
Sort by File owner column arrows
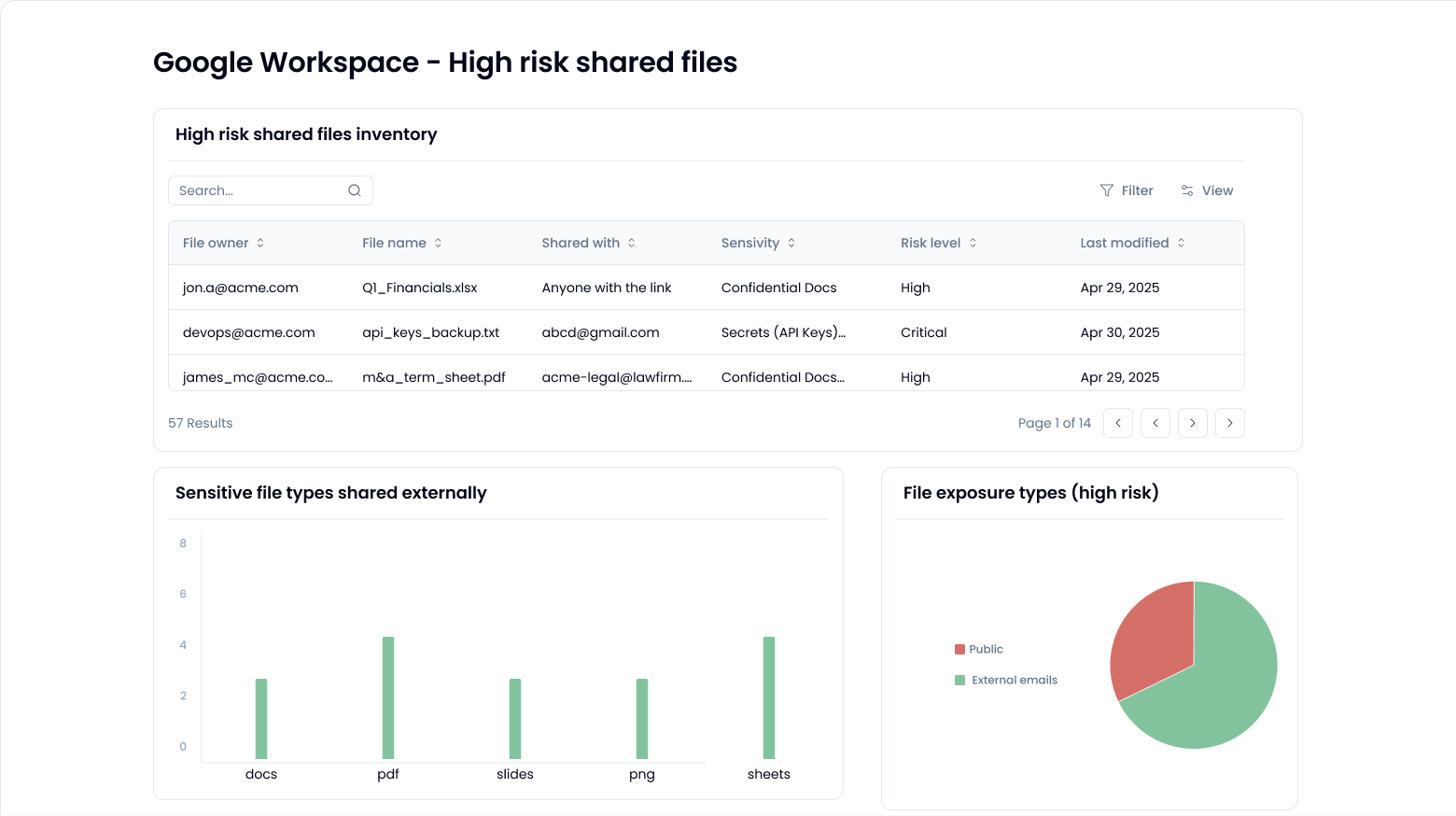(x=260, y=243)
